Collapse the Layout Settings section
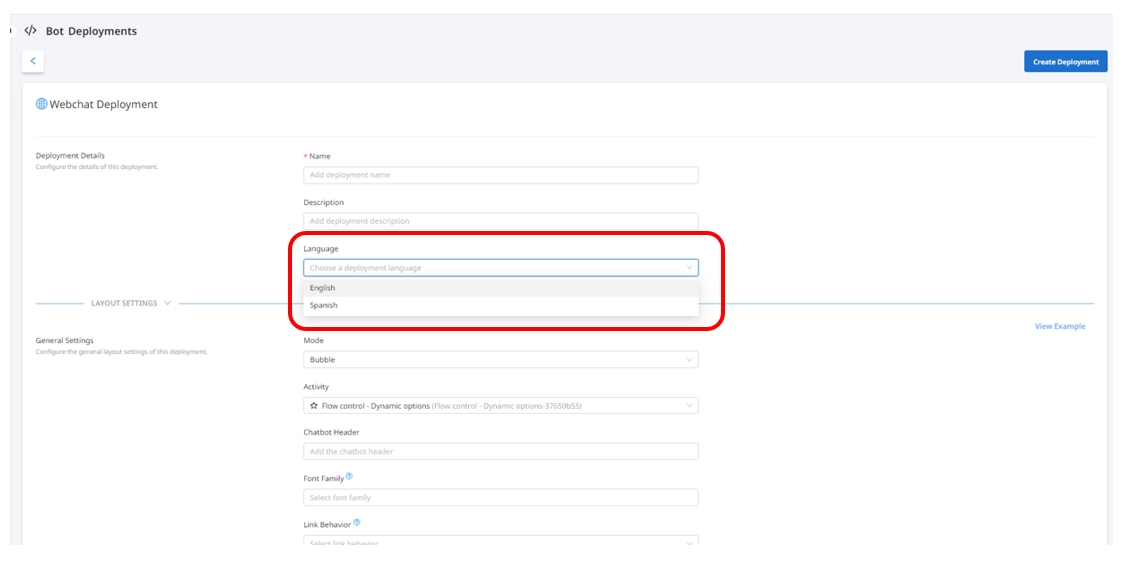The height and width of the screenshot is (576, 1127). (167, 303)
